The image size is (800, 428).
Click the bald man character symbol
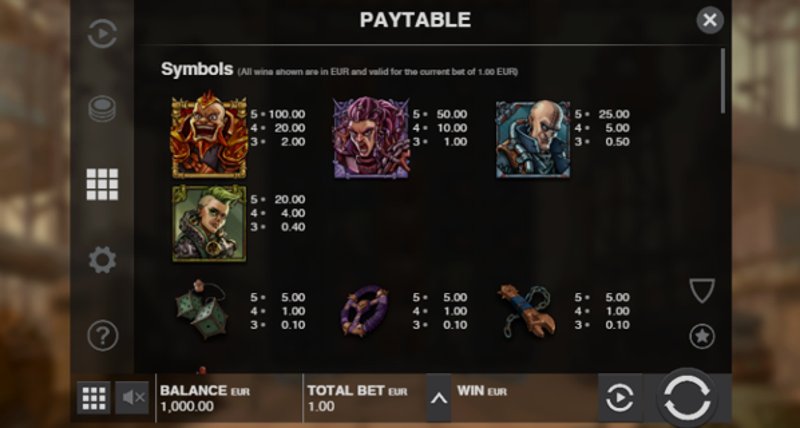[533, 139]
